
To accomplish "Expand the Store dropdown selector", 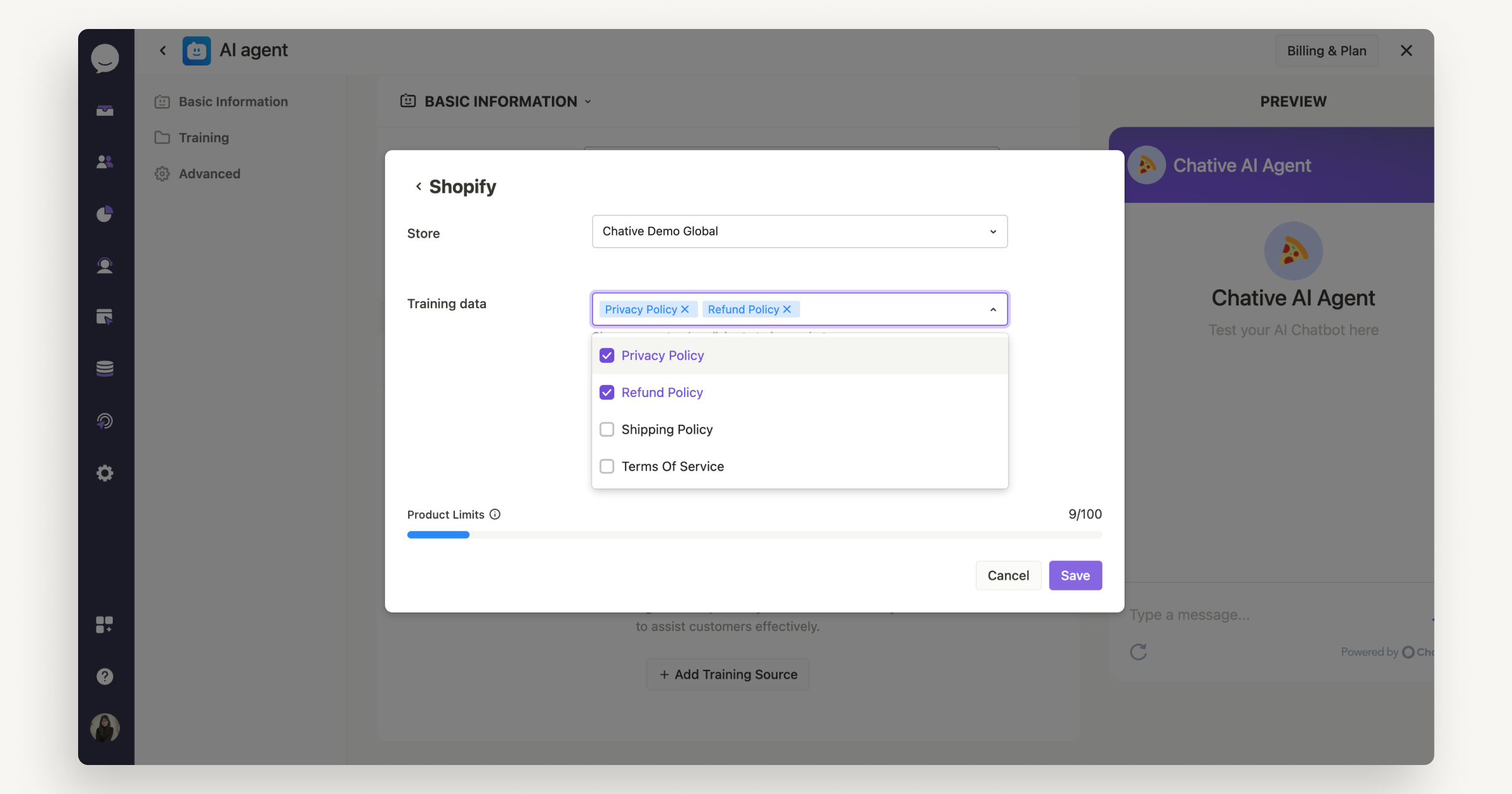I will tap(993, 231).
